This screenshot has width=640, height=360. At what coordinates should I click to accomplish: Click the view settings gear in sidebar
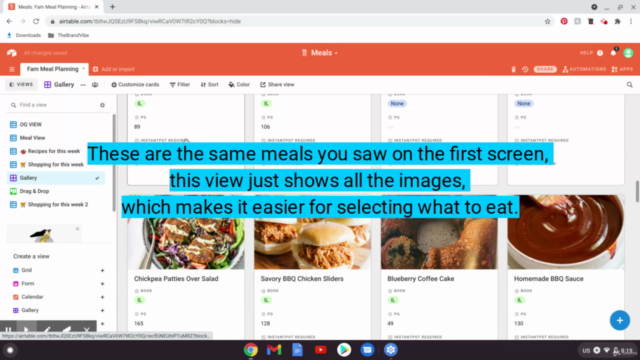(102, 105)
